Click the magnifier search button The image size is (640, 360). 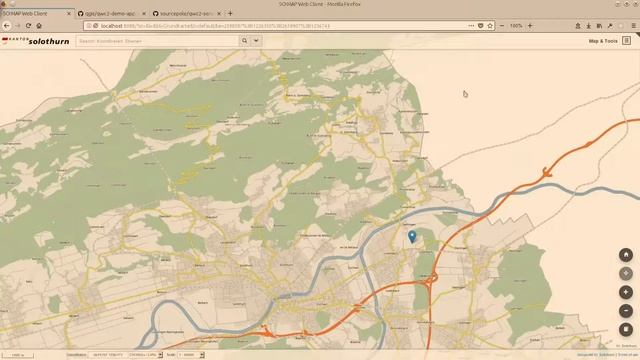pyautogui.click(x=244, y=41)
